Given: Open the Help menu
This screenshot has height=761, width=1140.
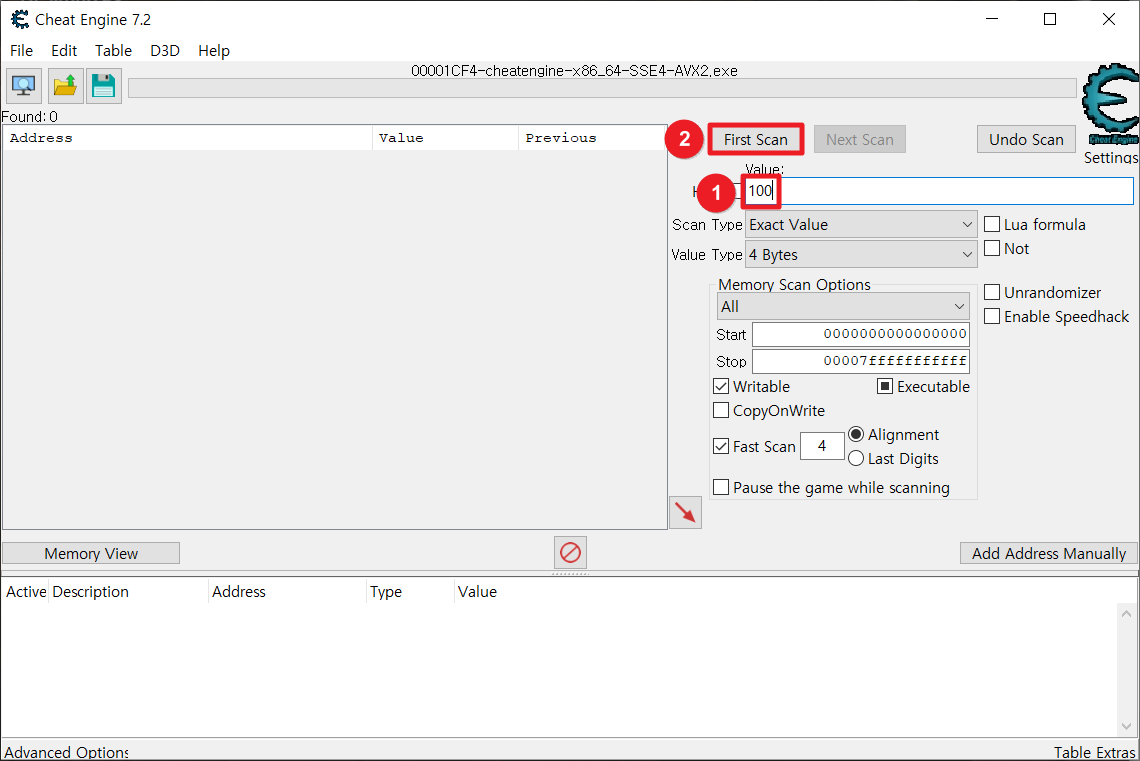Looking at the screenshot, I should pyautogui.click(x=214, y=51).
